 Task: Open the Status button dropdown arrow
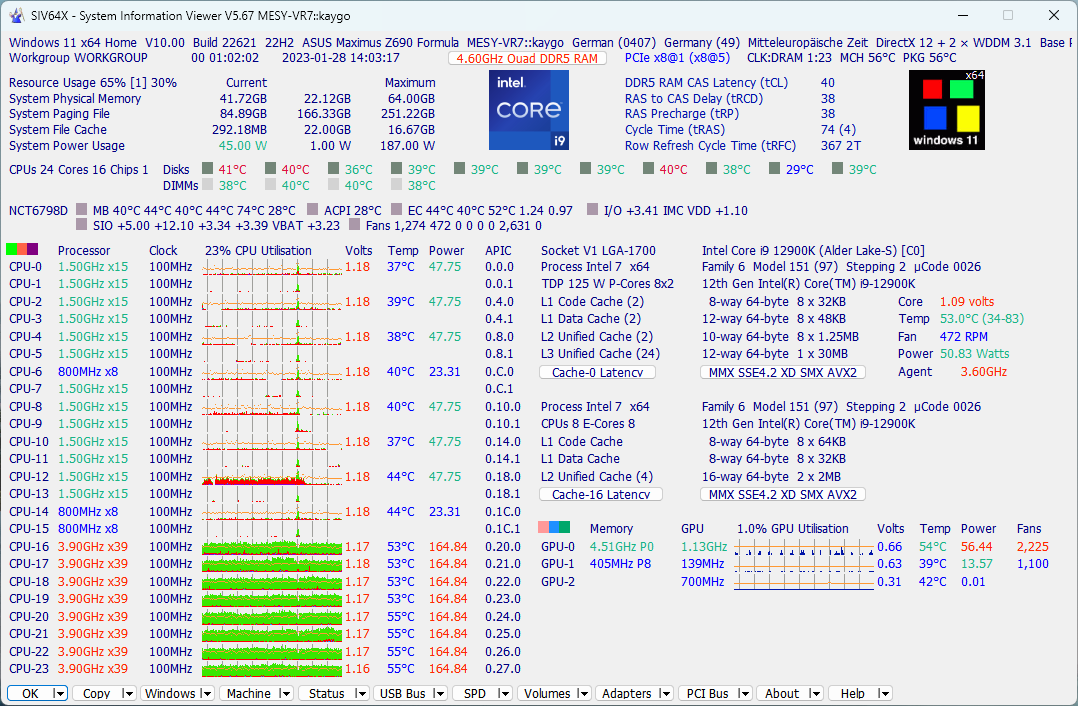pos(362,694)
